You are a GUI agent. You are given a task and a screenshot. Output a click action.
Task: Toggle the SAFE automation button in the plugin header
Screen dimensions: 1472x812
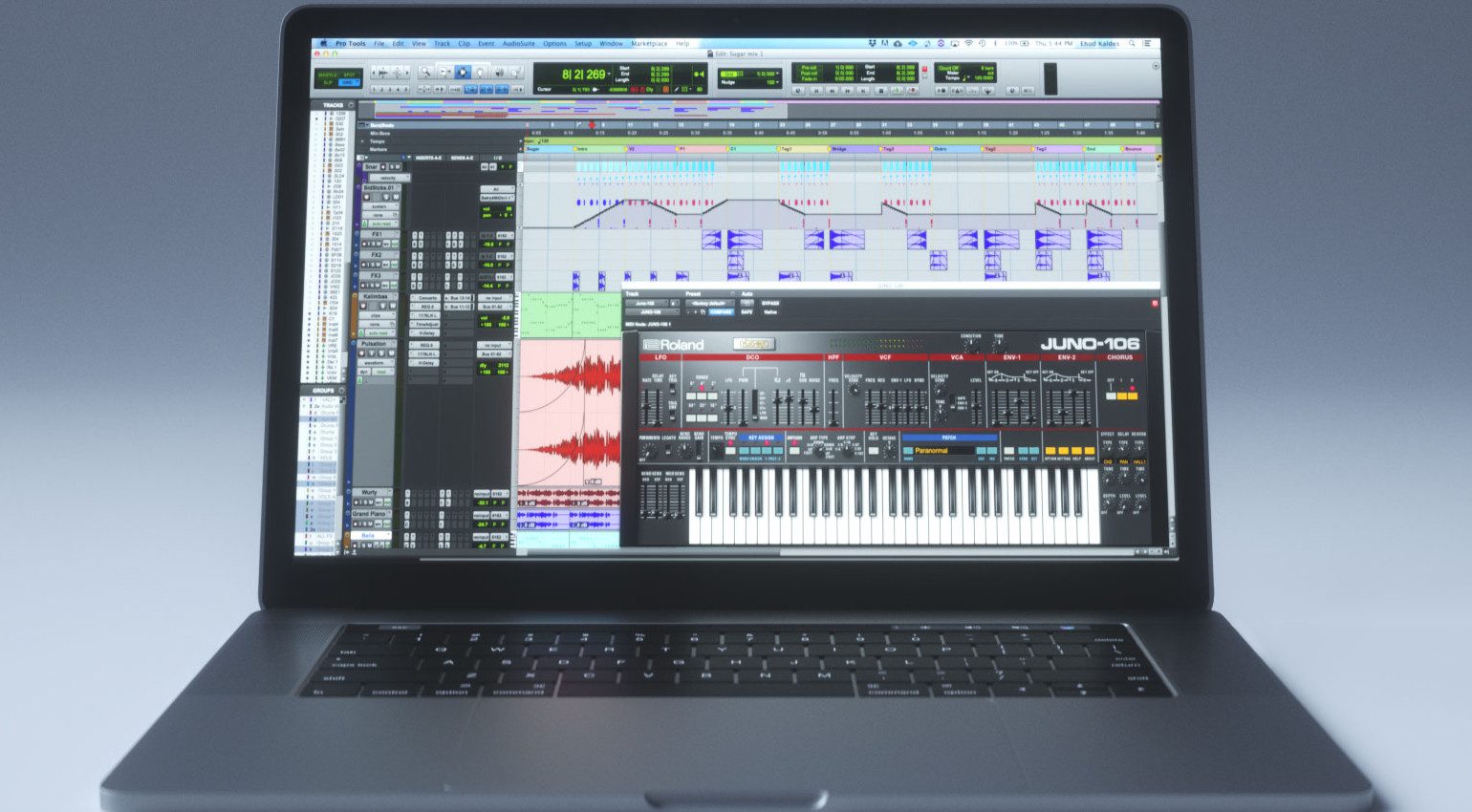click(747, 312)
